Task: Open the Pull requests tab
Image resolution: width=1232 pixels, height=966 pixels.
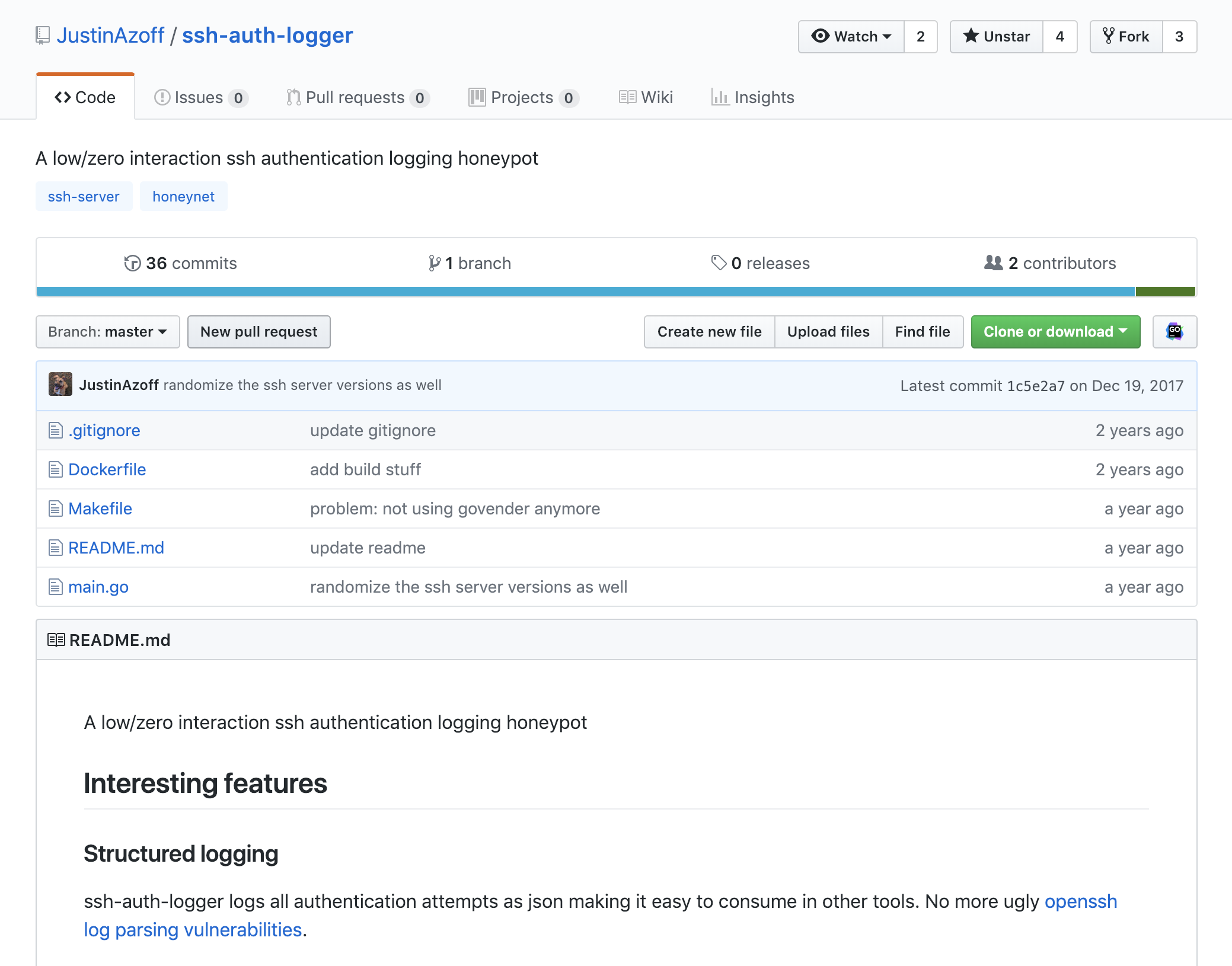Action: coord(358,97)
